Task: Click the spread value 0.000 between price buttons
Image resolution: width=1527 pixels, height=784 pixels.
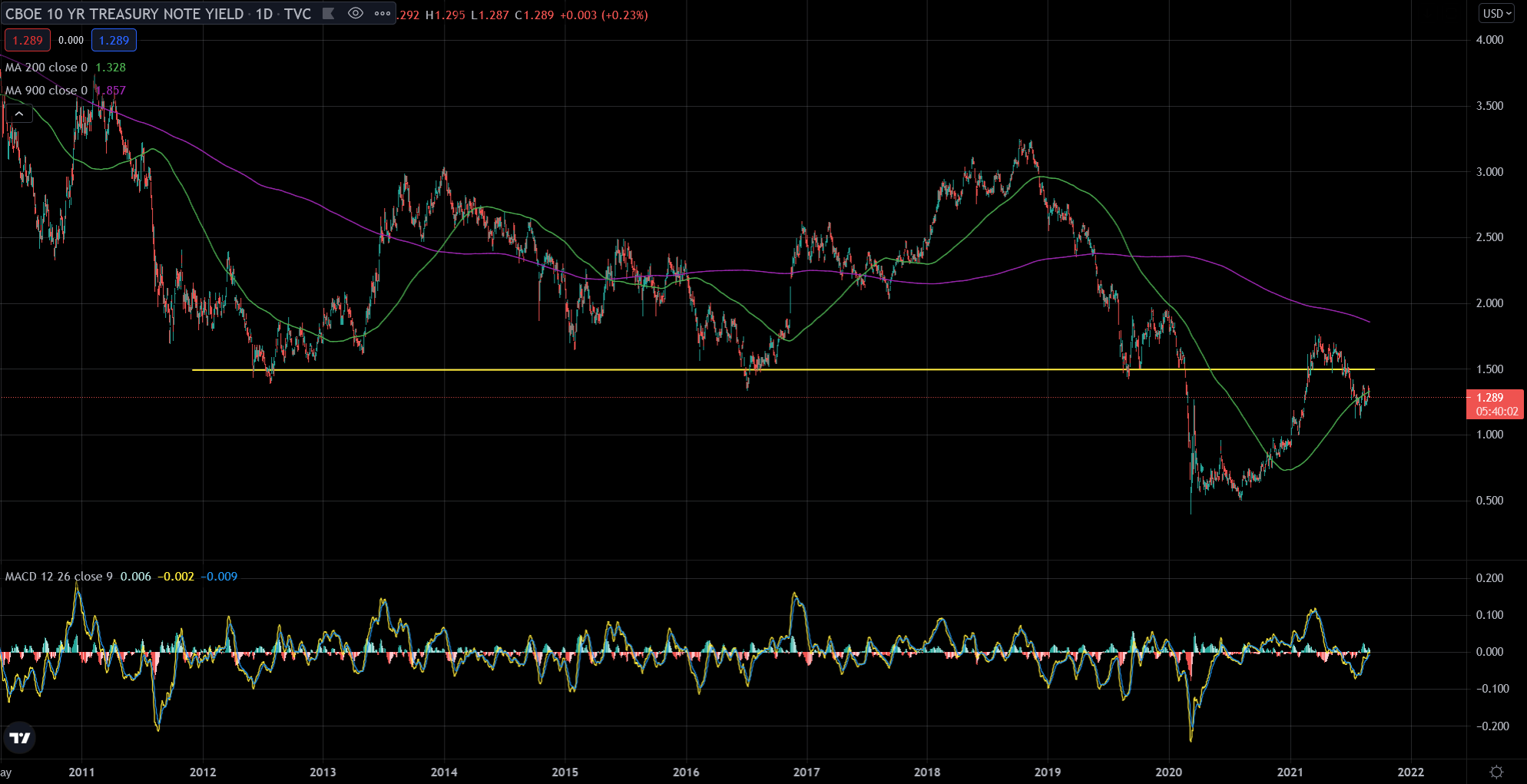Action: pyautogui.click(x=71, y=40)
